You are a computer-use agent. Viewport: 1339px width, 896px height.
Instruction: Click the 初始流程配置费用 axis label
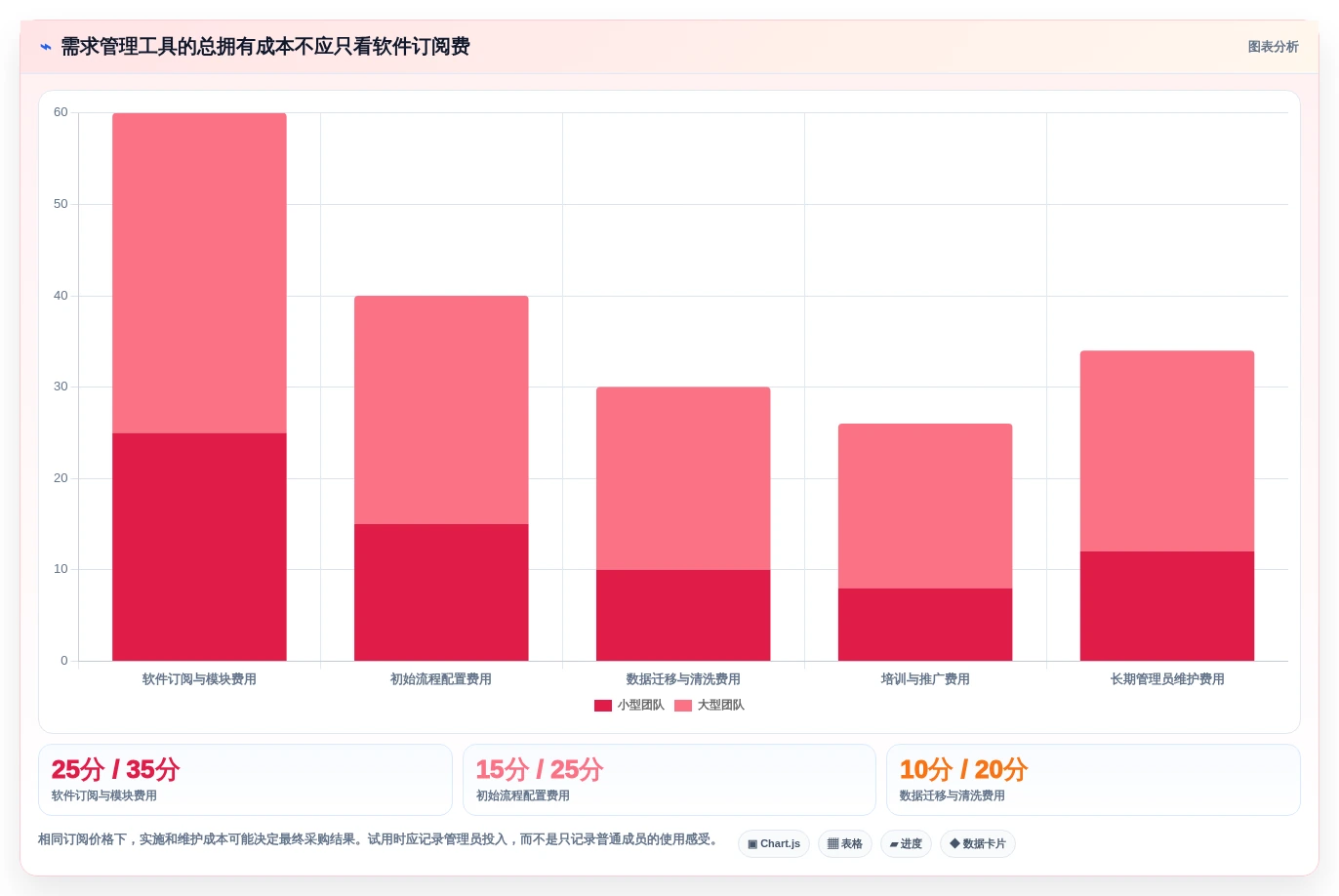pos(441,679)
